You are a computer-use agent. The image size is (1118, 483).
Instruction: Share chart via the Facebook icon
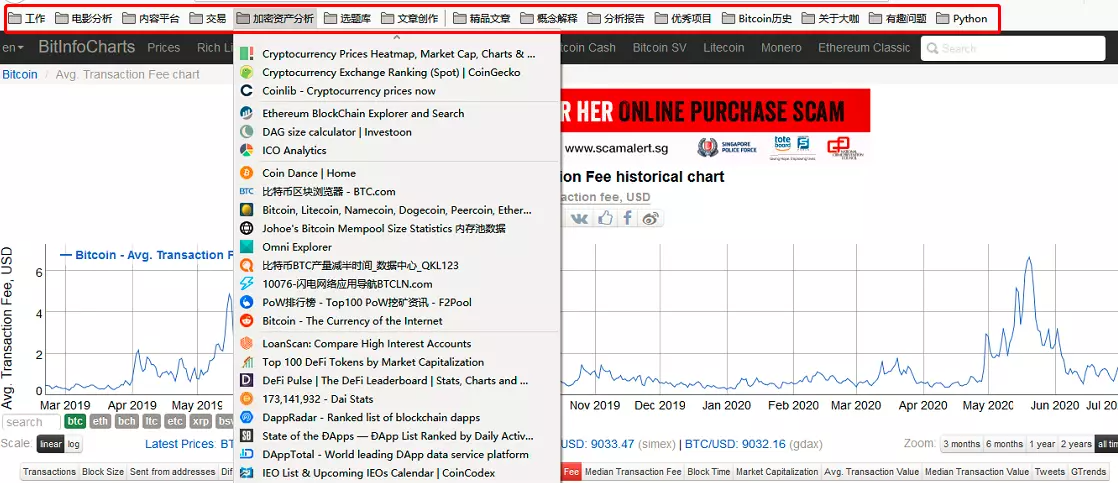(628, 218)
